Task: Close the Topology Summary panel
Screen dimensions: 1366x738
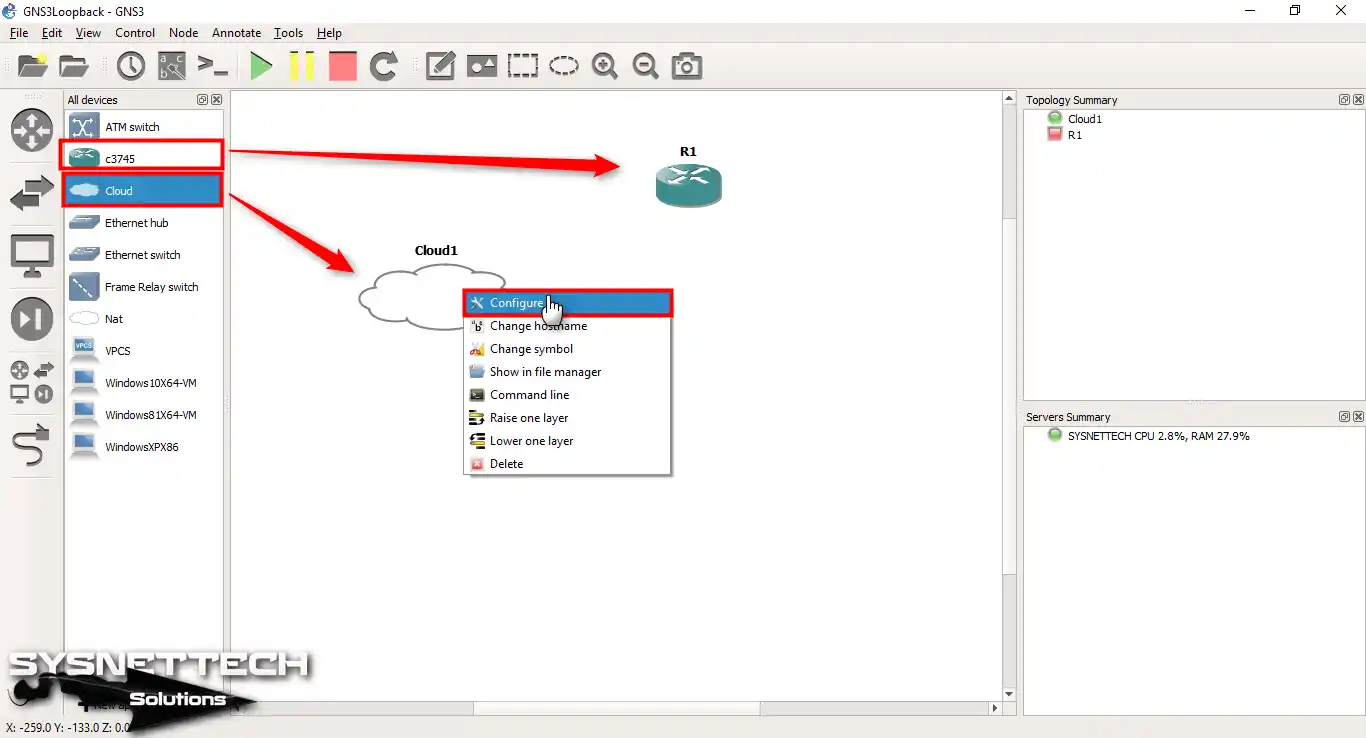Action: [x=1357, y=100]
